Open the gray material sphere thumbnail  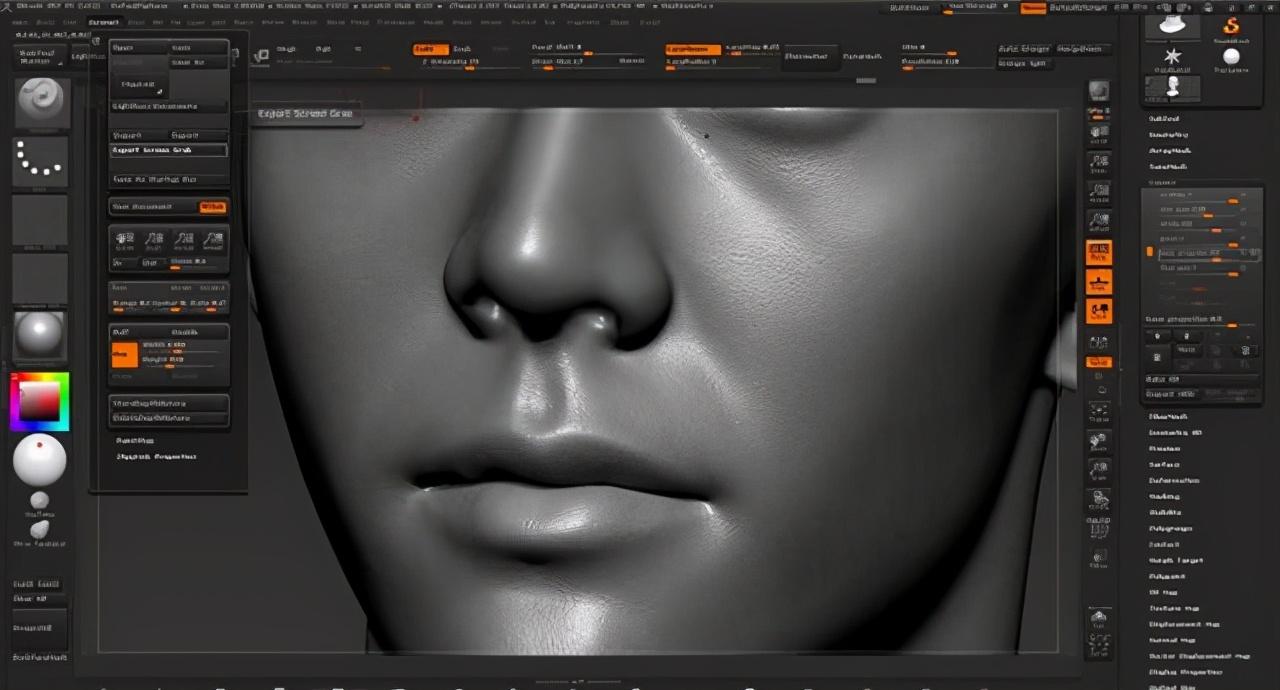click(41, 335)
